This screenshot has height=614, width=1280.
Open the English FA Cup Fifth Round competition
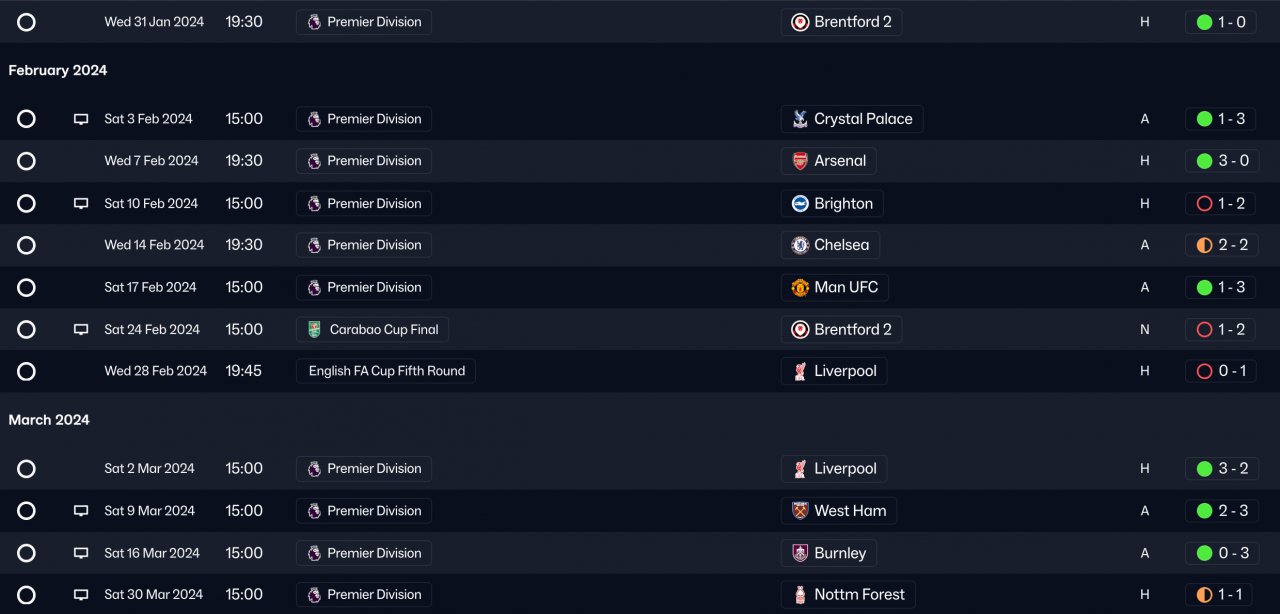[x=386, y=371]
